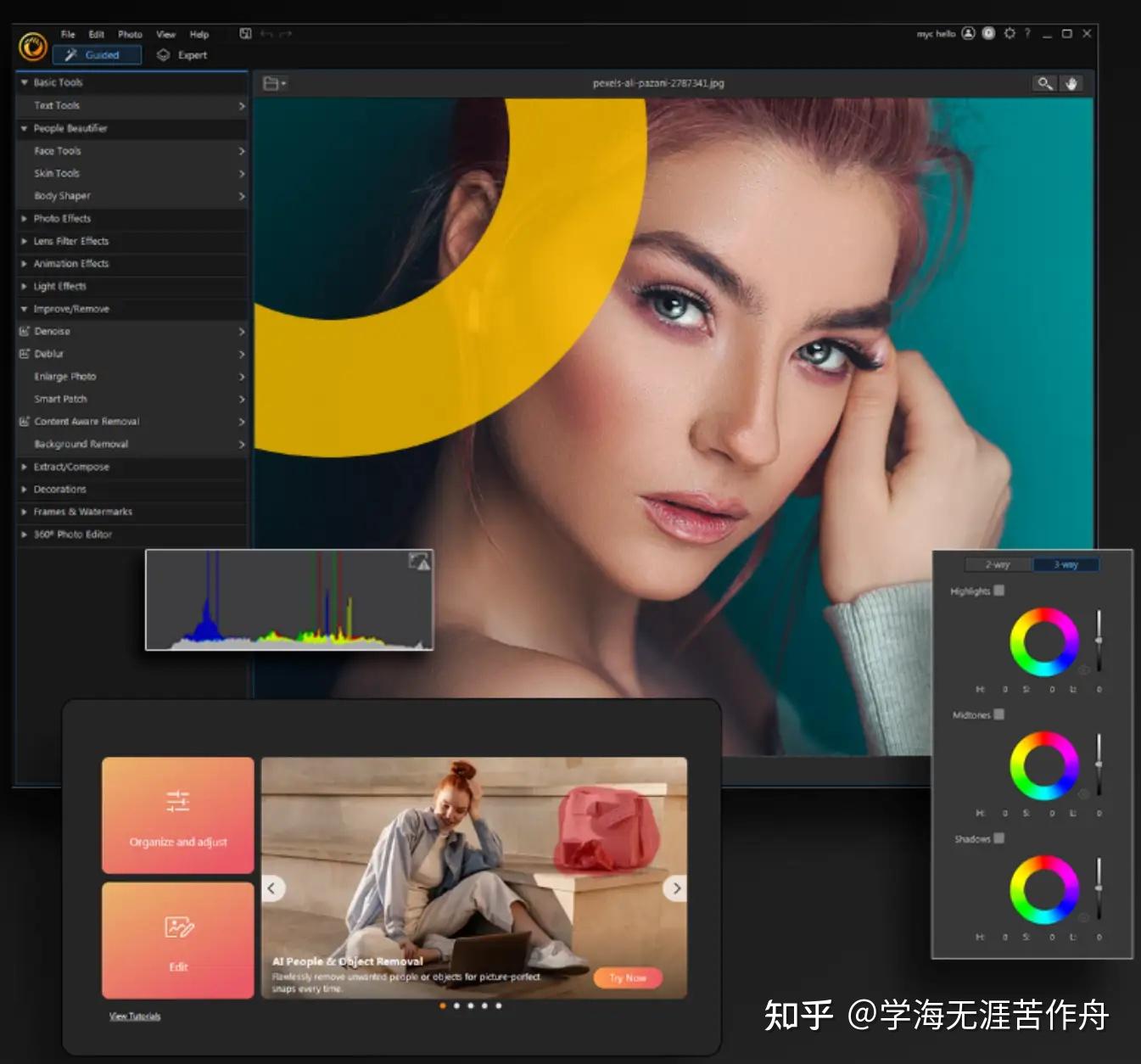This screenshot has width=1141, height=1064.
Task: Click the Edit panel icon
Action: click(177, 926)
